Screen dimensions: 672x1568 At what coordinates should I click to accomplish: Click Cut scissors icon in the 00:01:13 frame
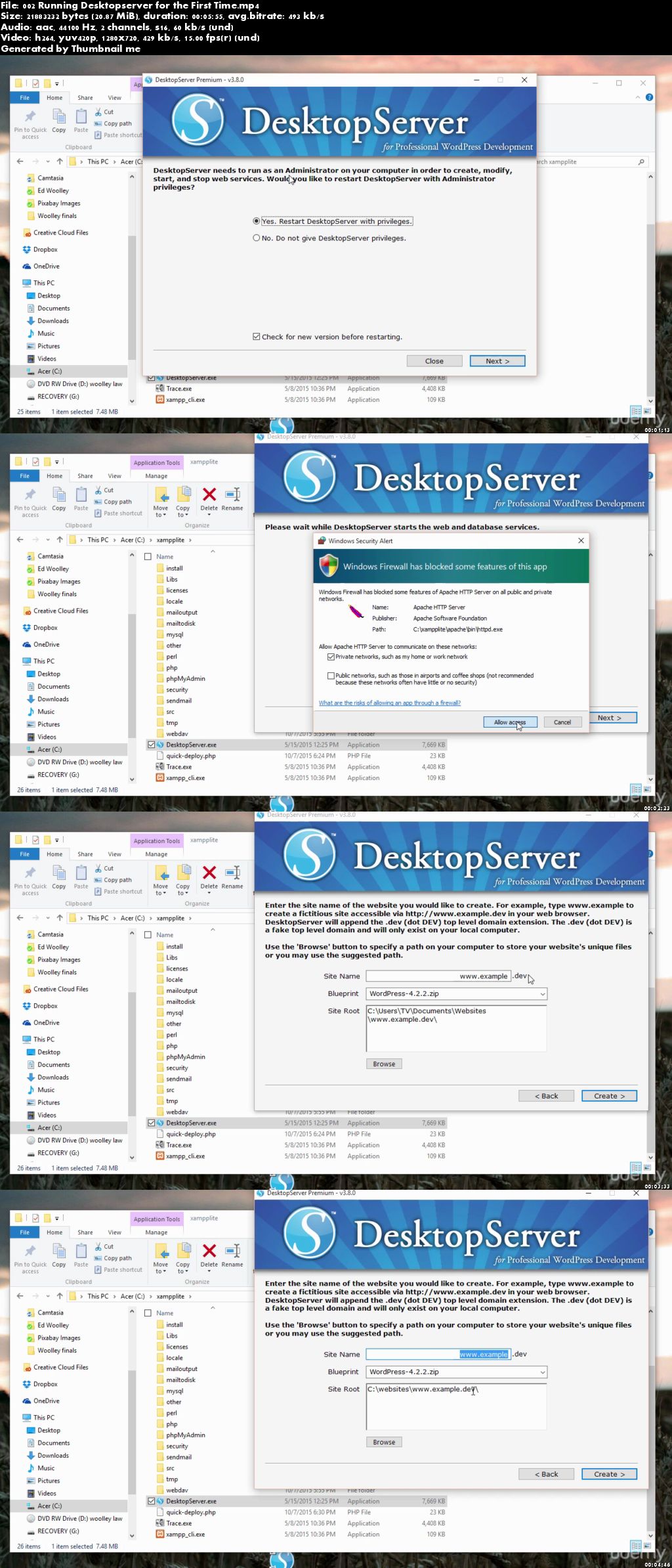point(98,112)
